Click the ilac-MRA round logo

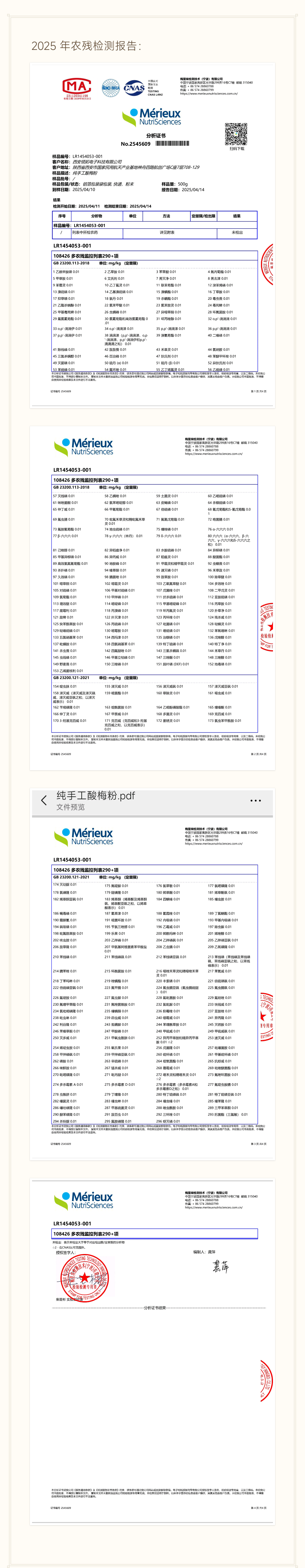[x=111, y=88]
